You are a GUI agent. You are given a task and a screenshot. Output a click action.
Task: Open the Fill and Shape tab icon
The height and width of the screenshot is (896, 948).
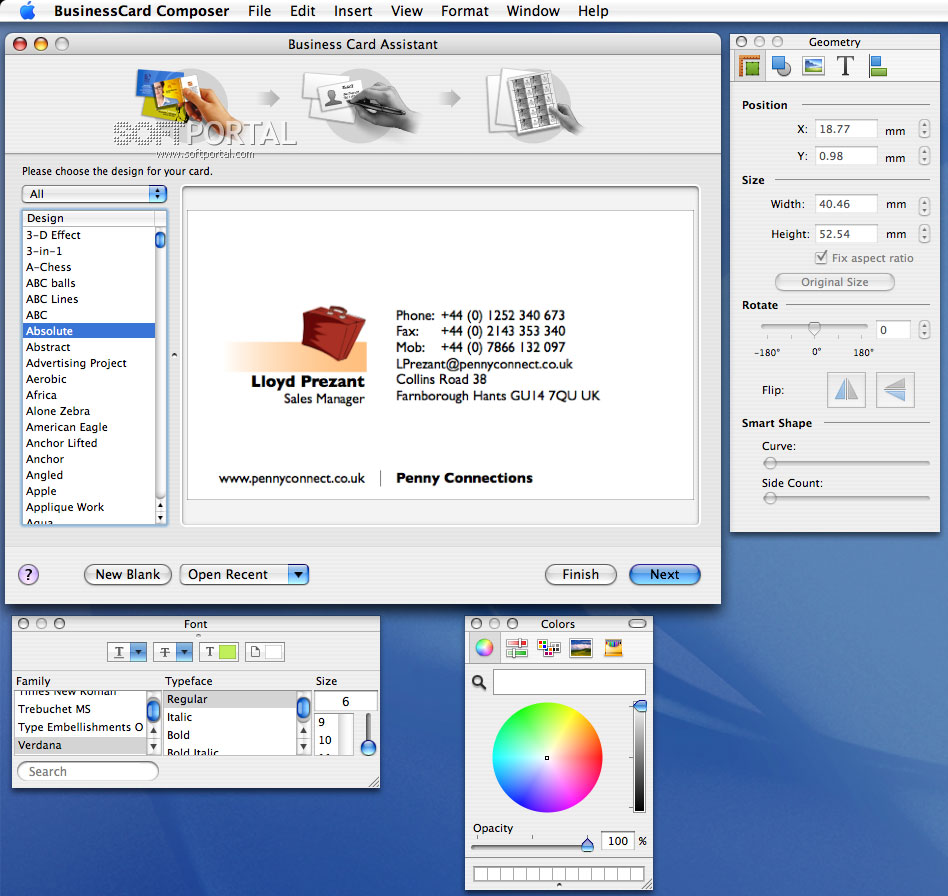pos(781,67)
